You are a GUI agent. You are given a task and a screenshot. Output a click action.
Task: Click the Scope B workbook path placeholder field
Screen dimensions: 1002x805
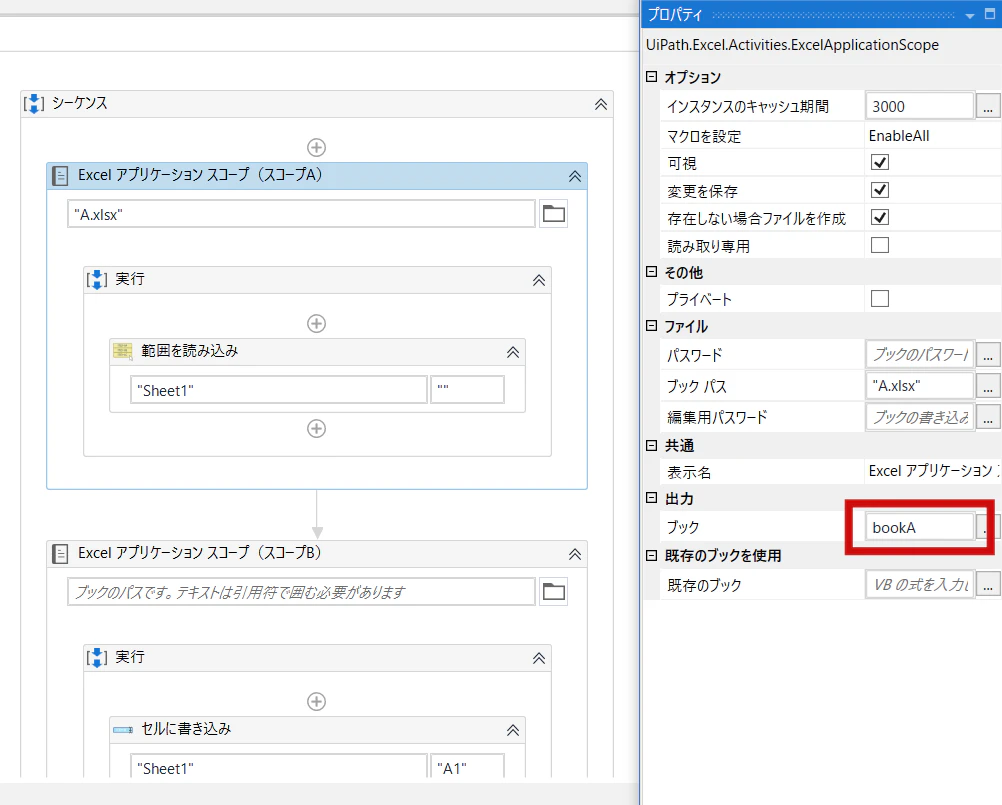301,592
